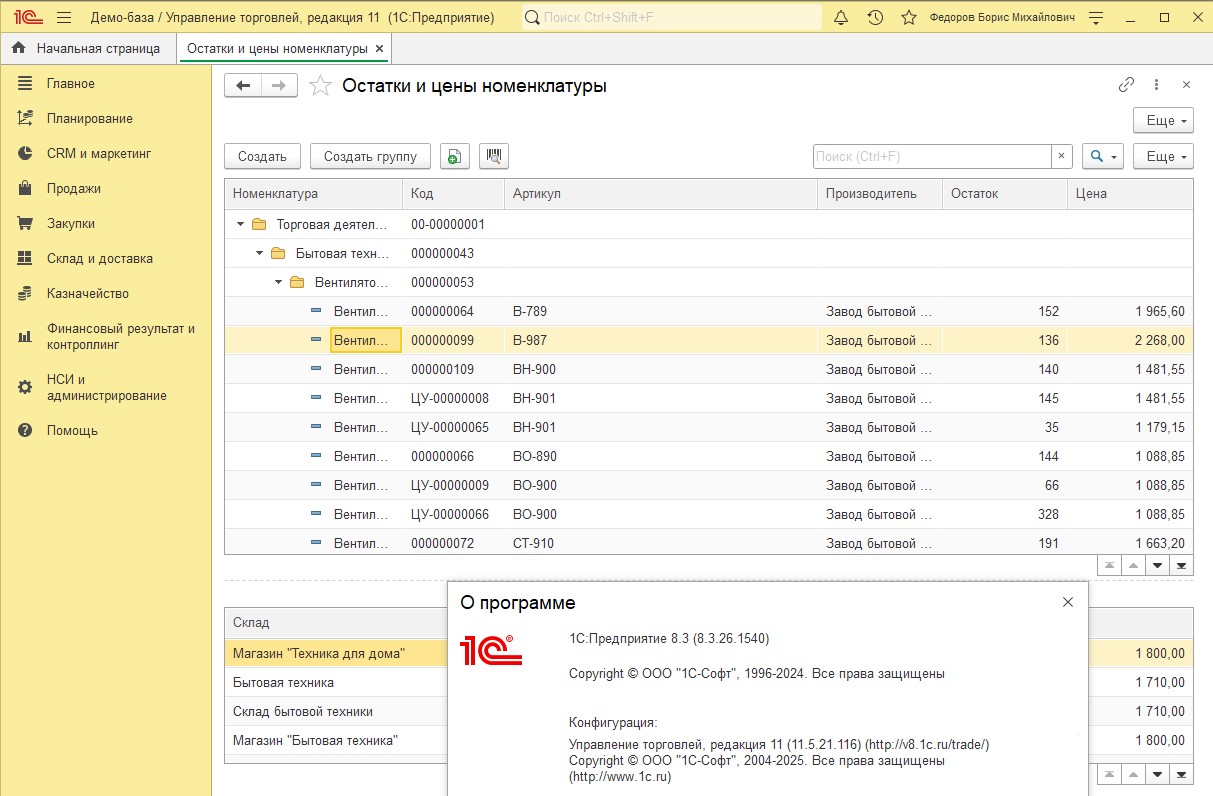Screen dimensions: 1213x796
Task: Open the Казначейство section
Action: point(87,294)
